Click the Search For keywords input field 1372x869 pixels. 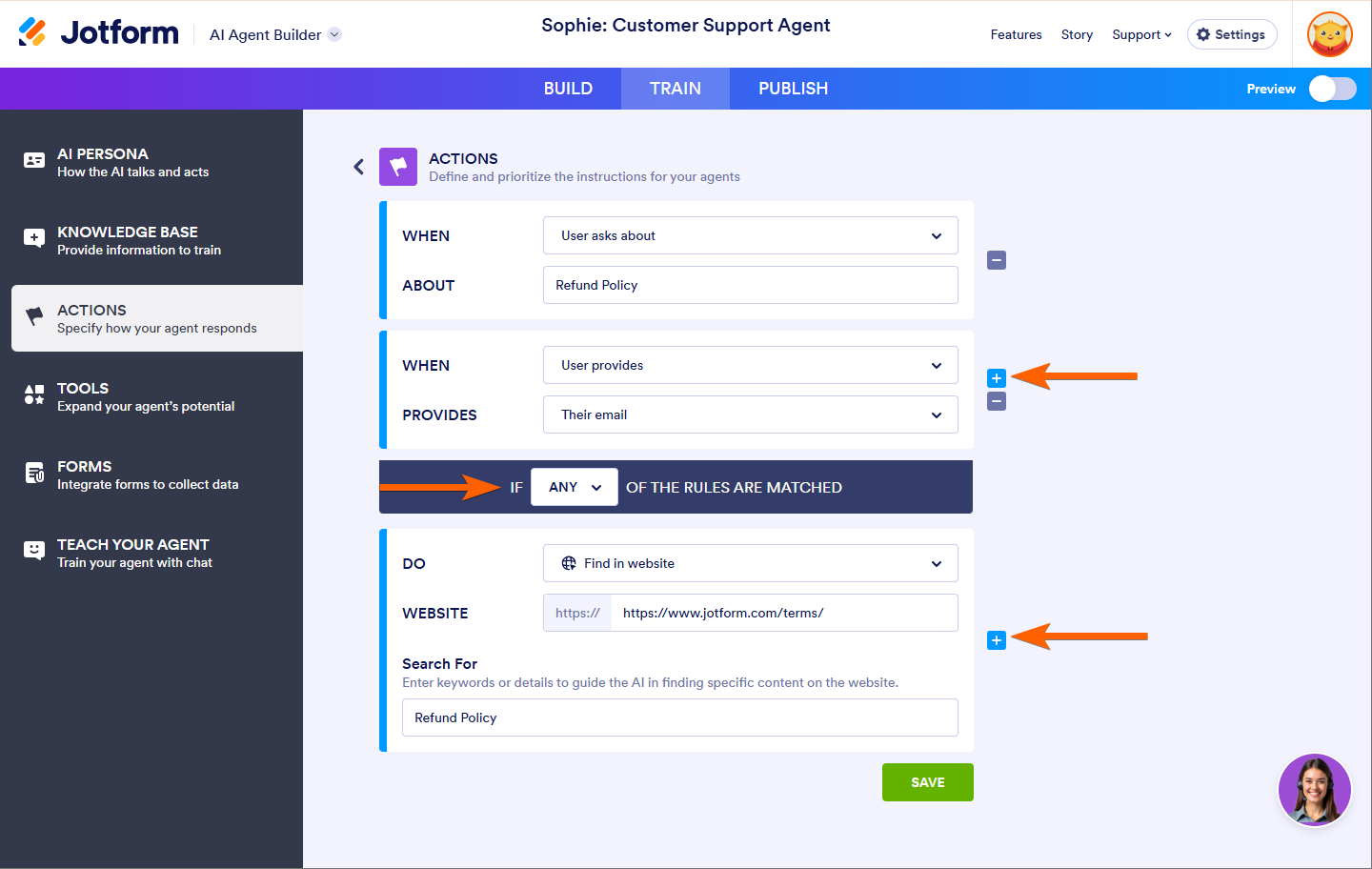(679, 717)
